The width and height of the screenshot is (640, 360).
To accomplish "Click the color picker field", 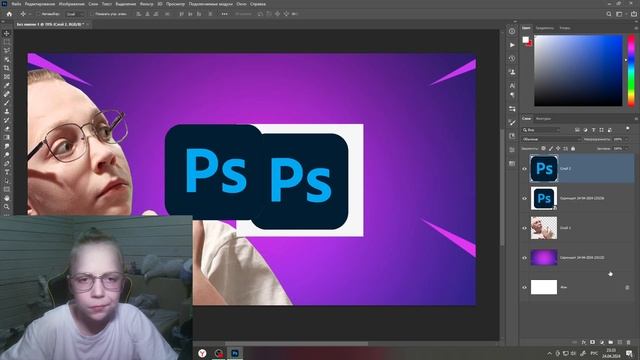I will (x=578, y=71).
